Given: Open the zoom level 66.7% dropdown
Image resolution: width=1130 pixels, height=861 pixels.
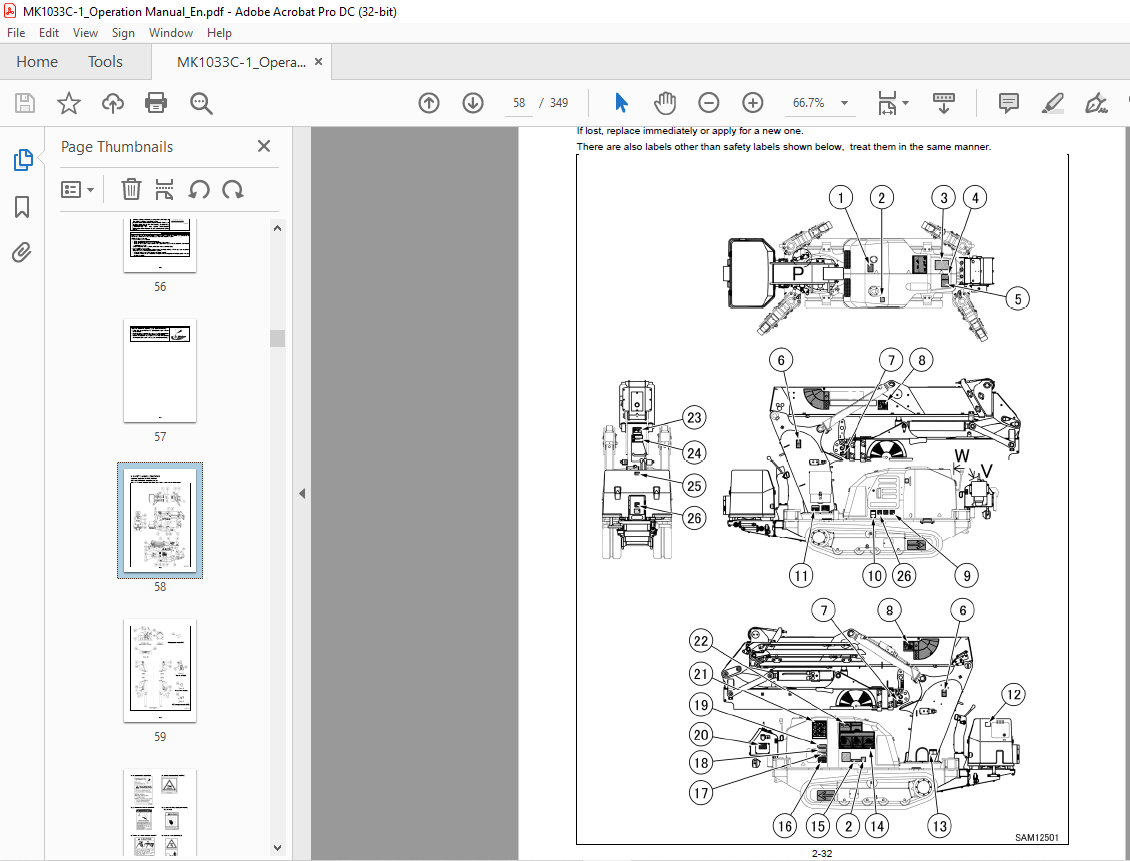Looking at the screenshot, I should click(x=844, y=103).
